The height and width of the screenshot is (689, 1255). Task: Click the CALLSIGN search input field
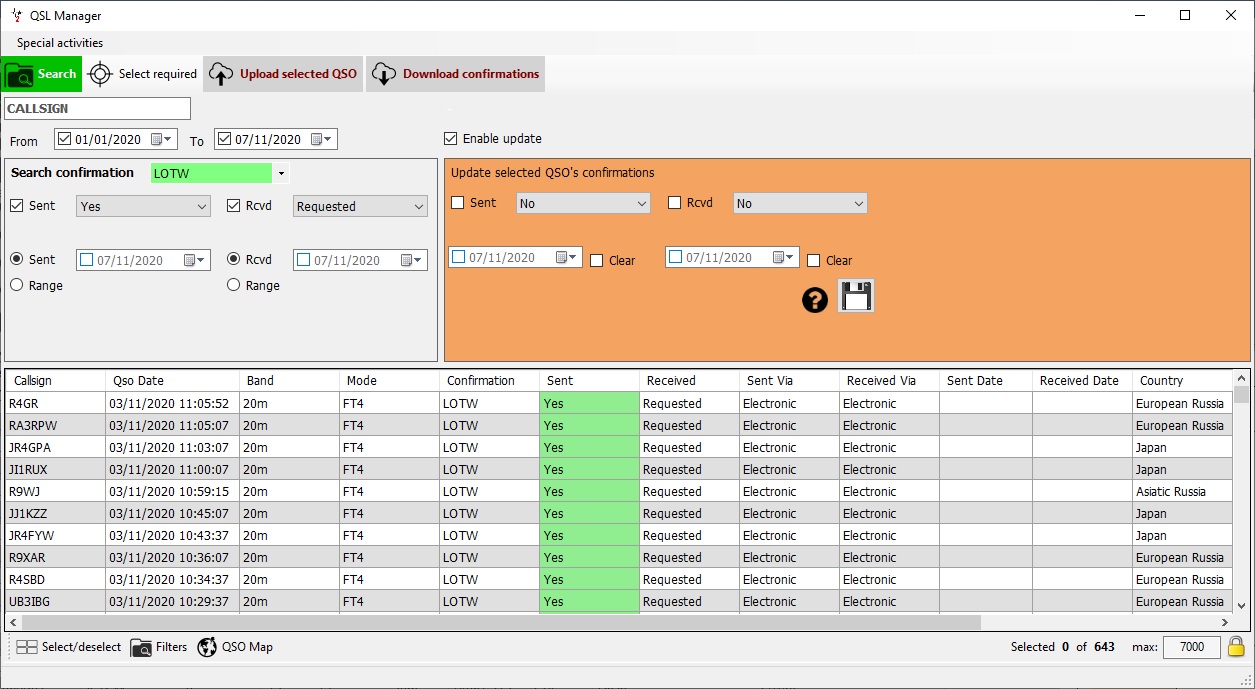pos(97,108)
